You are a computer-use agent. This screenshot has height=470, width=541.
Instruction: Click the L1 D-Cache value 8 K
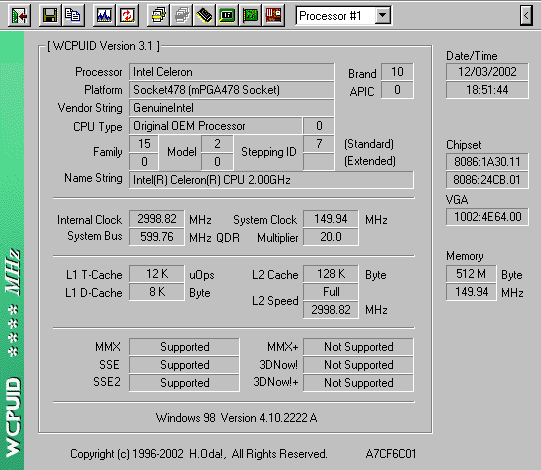tap(157, 292)
